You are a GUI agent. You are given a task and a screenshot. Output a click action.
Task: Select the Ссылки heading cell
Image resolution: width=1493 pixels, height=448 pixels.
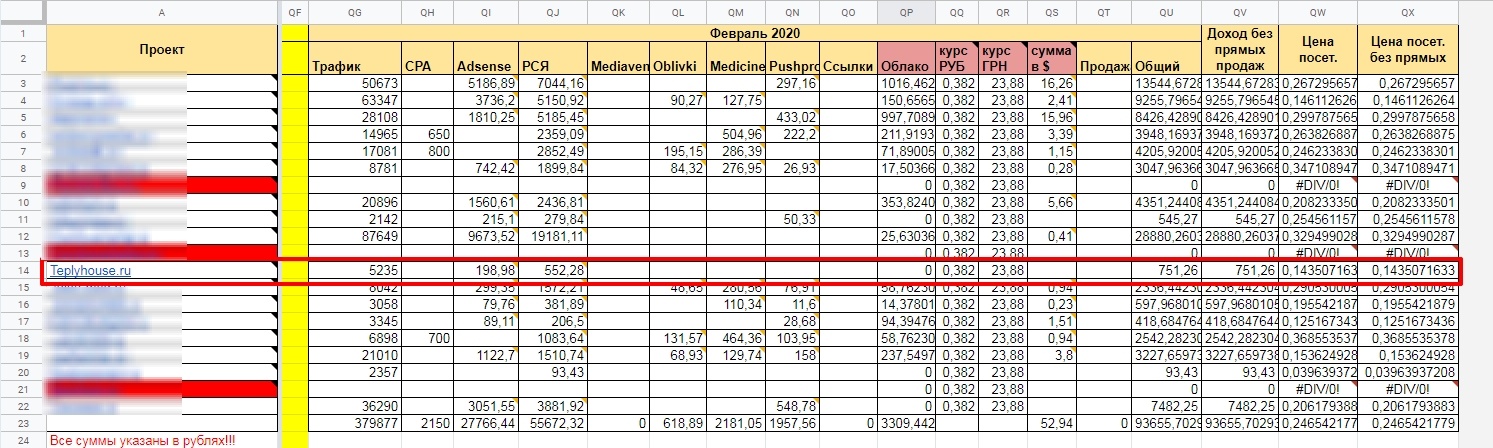[x=848, y=58]
